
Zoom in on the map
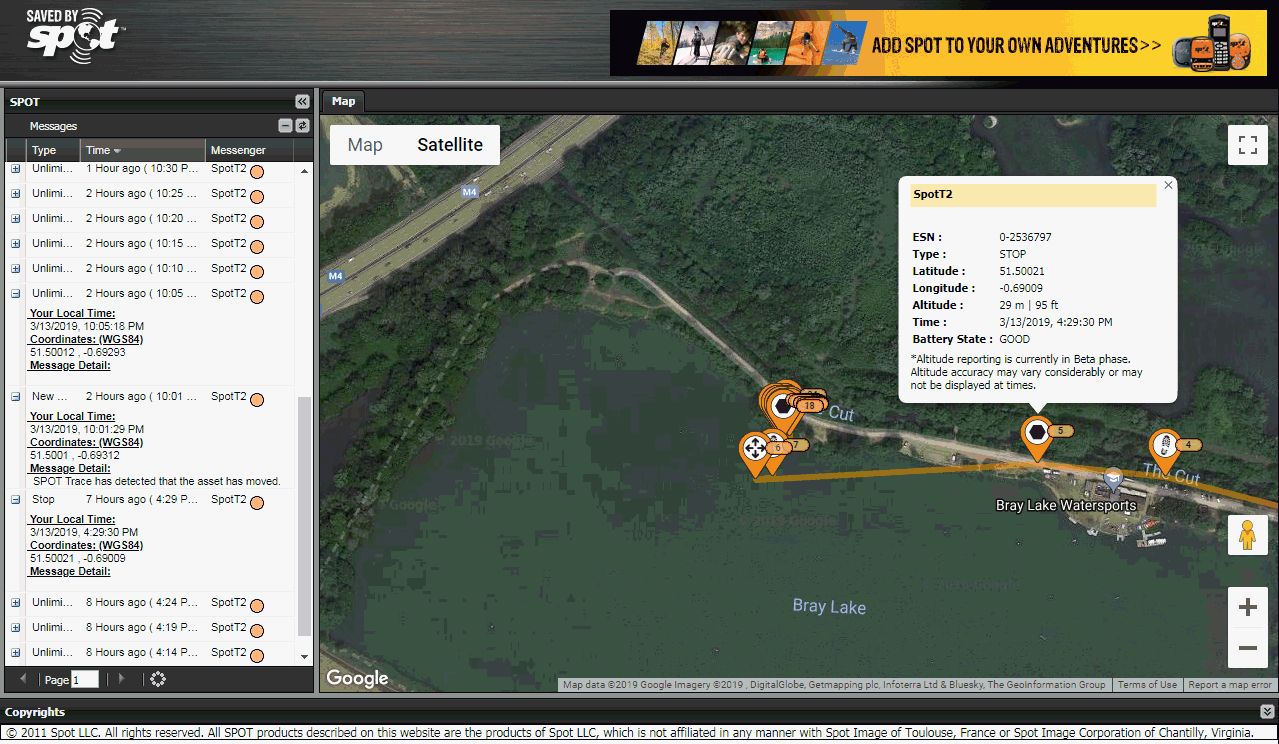(1247, 607)
